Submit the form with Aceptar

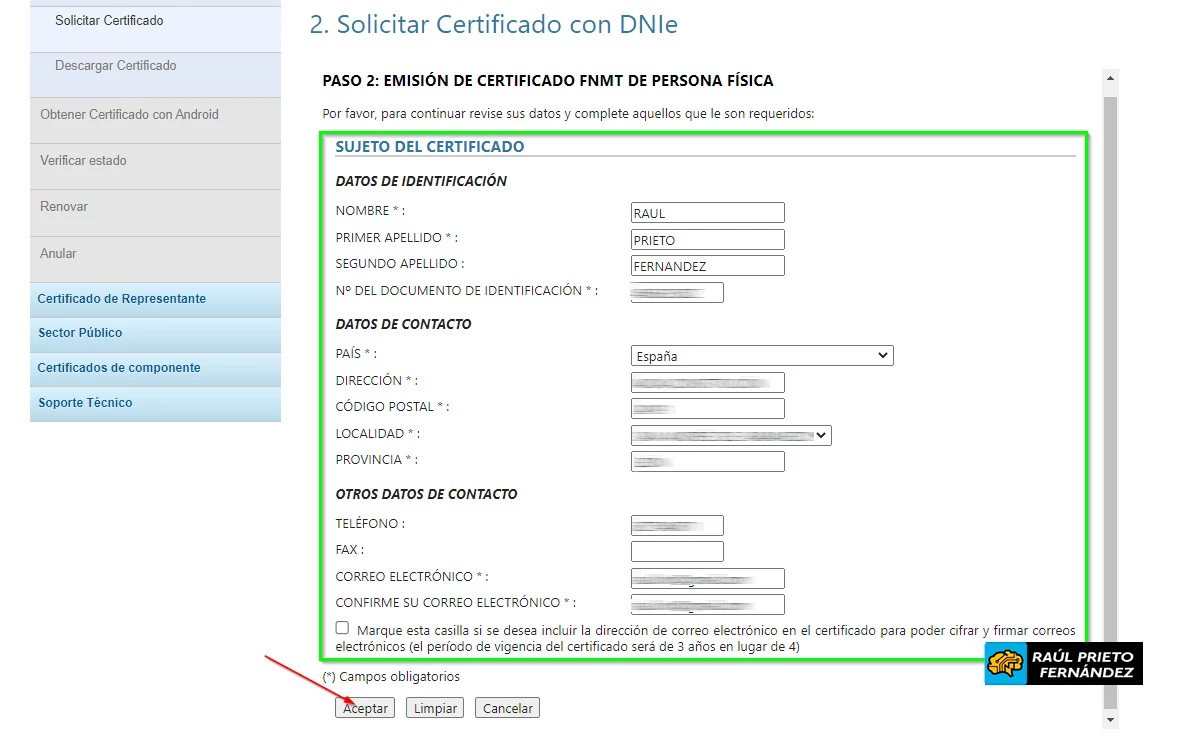(364, 707)
